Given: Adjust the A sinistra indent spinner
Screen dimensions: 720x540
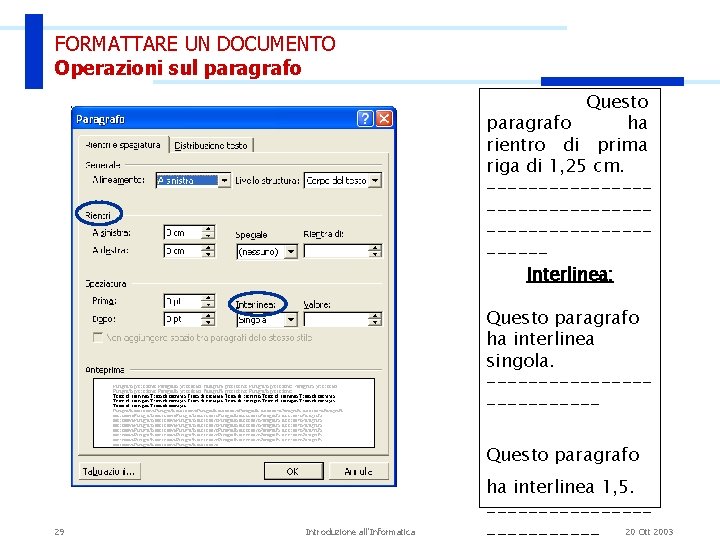Looking at the screenshot, I should [x=208, y=232].
